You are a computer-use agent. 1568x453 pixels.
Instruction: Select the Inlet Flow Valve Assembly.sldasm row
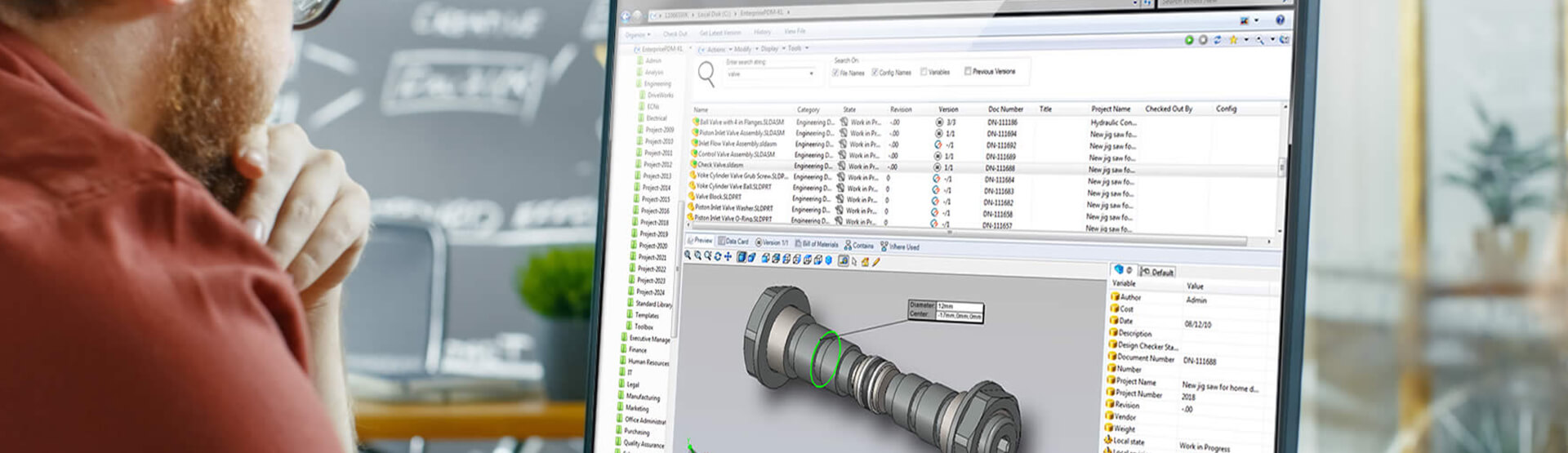[x=984, y=144]
